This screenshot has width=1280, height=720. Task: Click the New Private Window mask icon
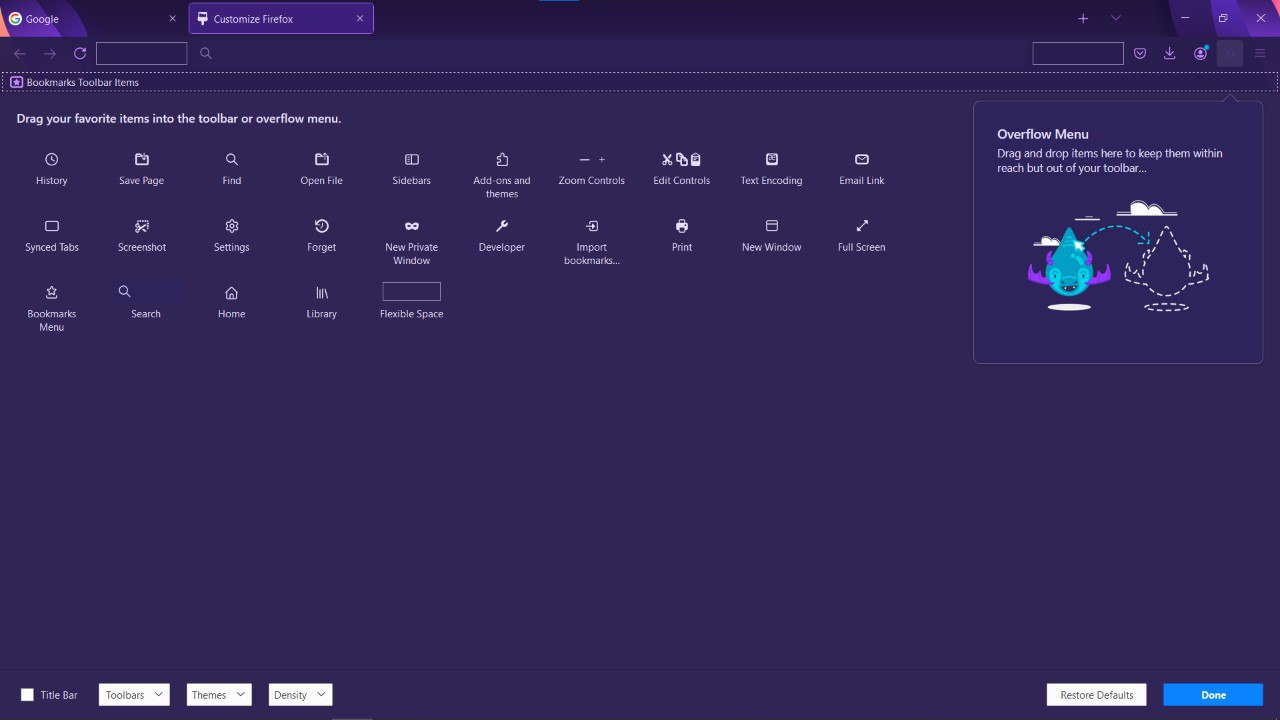click(412, 226)
